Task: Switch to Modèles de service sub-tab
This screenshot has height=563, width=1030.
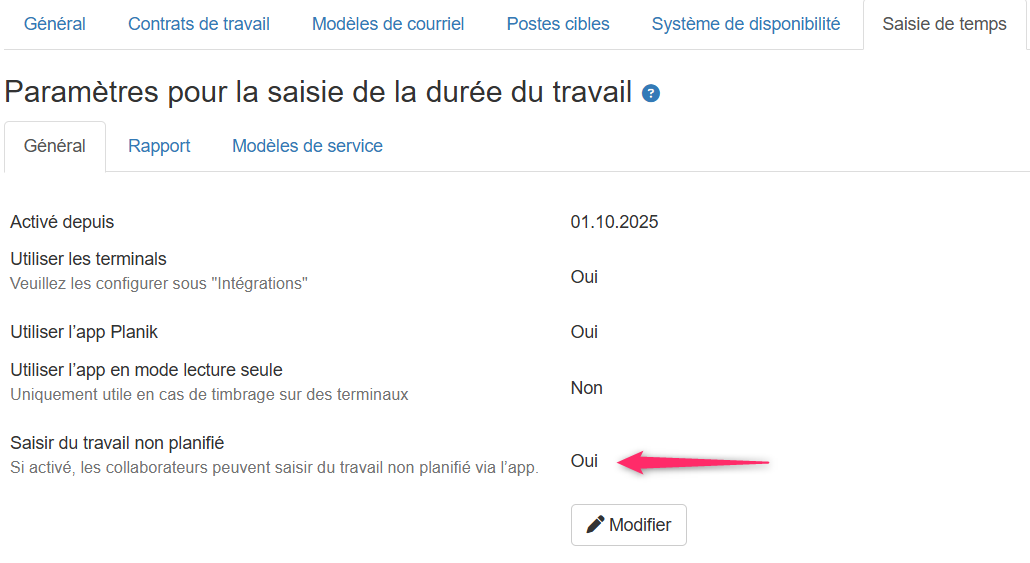Action: tap(307, 146)
